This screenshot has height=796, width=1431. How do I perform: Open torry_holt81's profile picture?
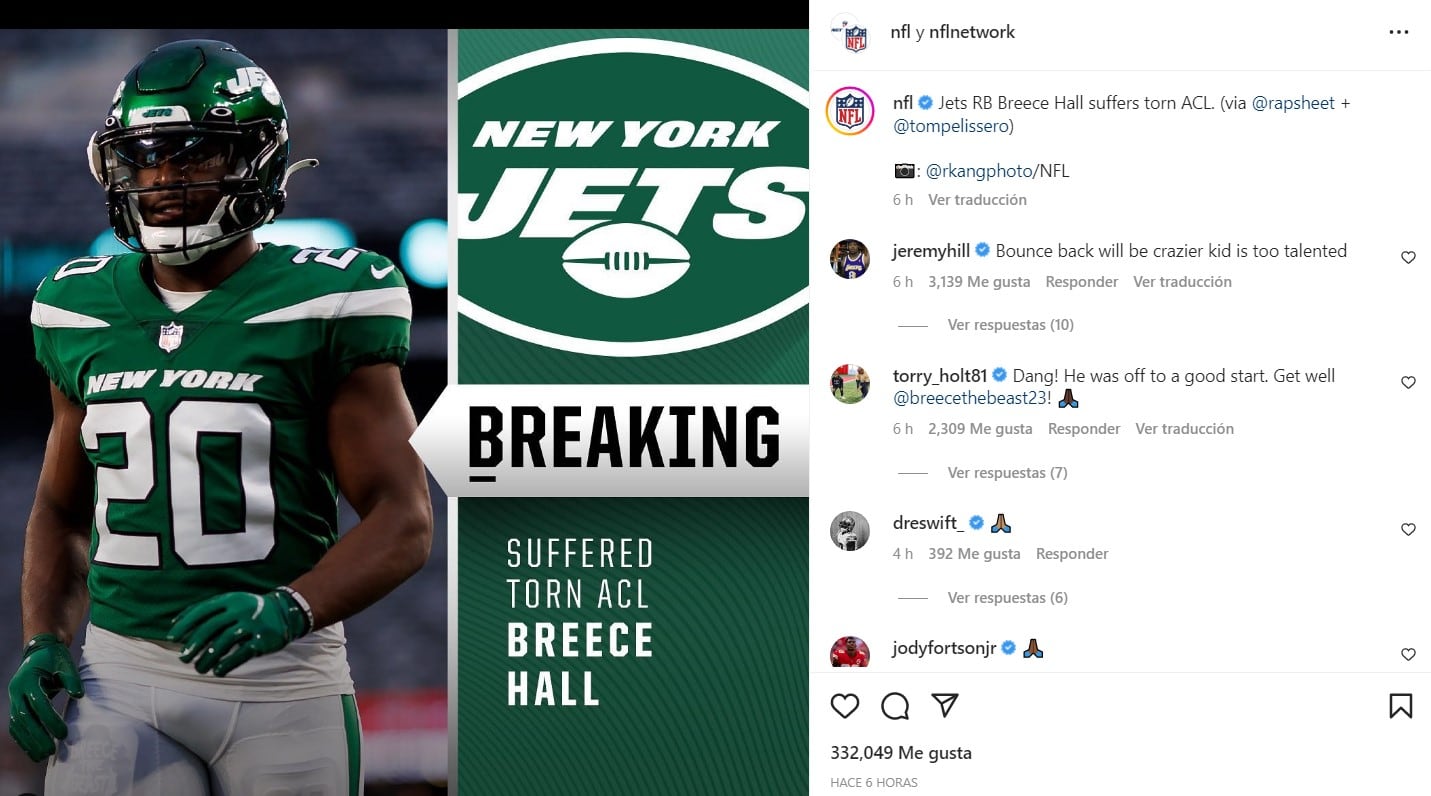tap(850, 384)
